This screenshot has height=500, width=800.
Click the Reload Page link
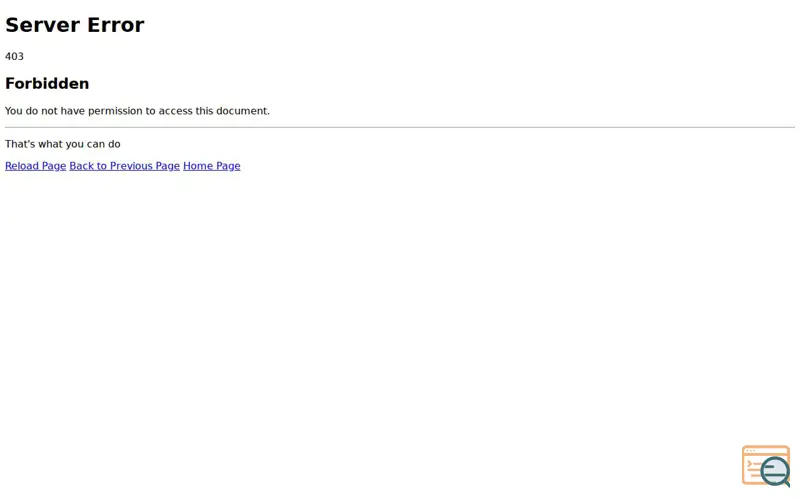[x=36, y=166]
